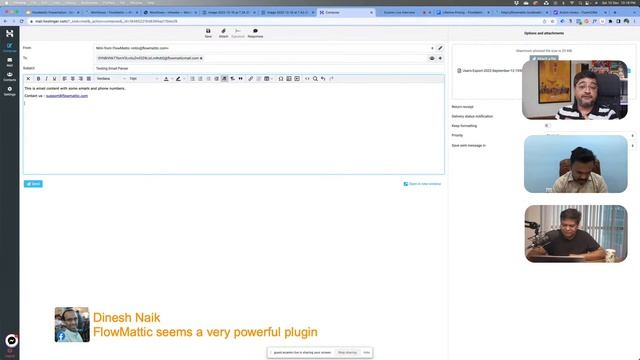This screenshot has width=640, height=360.
Task: Go to Mail in the left sidebar
Action: tap(9, 62)
